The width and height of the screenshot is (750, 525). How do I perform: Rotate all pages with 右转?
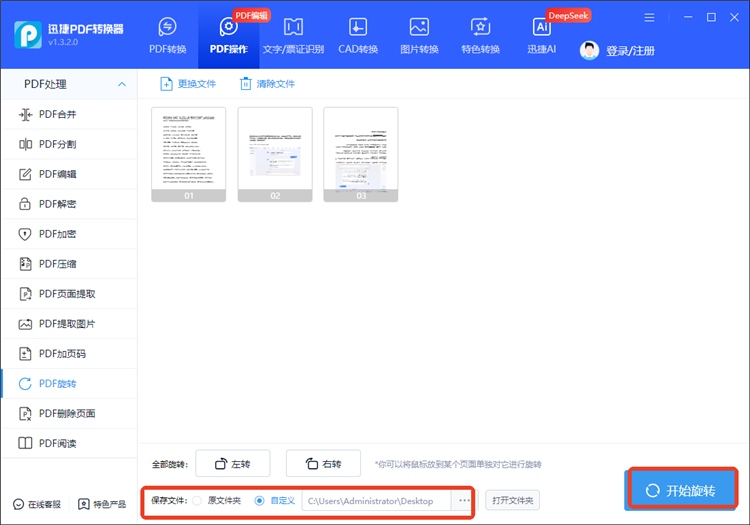click(323, 463)
